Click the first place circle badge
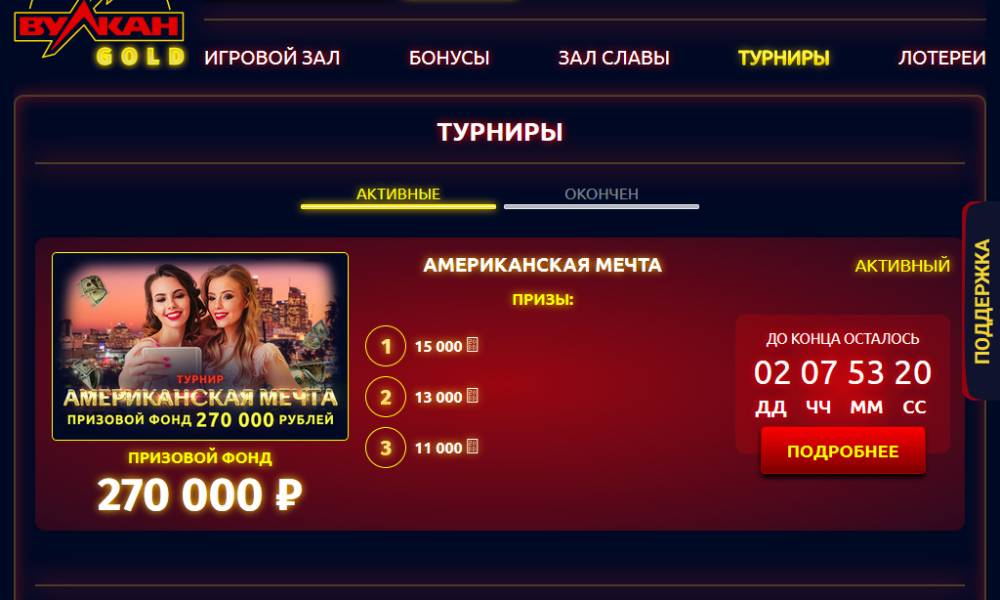 pyautogui.click(x=385, y=346)
